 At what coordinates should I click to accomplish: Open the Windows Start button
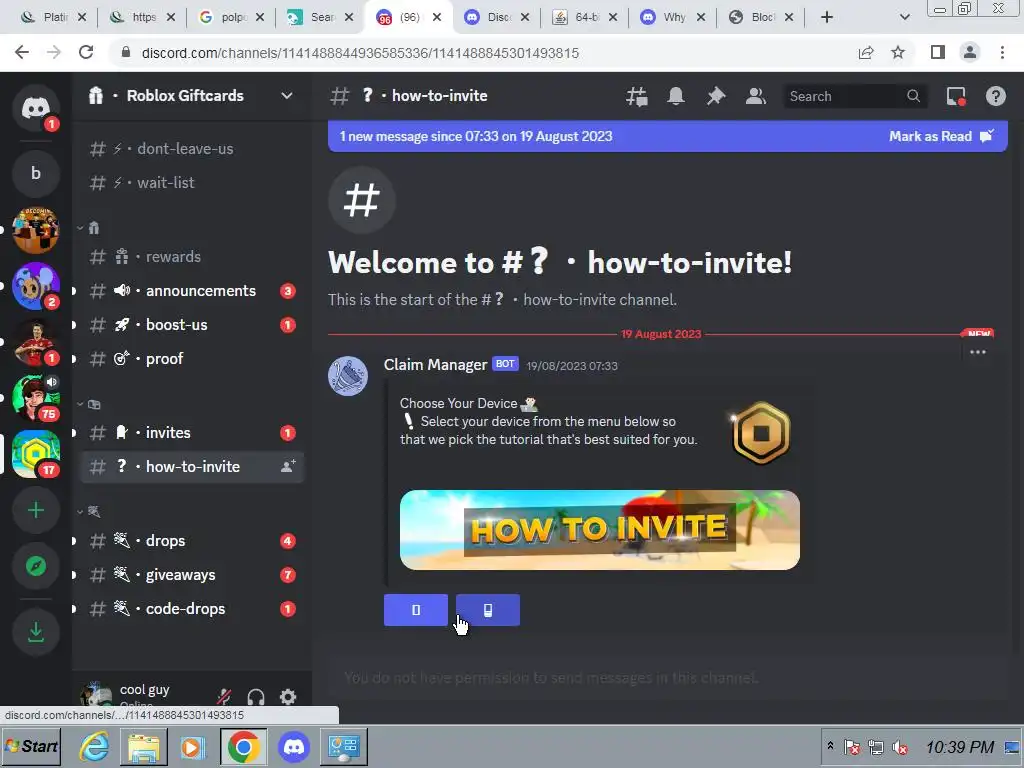pyautogui.click(x=31, y=746)
